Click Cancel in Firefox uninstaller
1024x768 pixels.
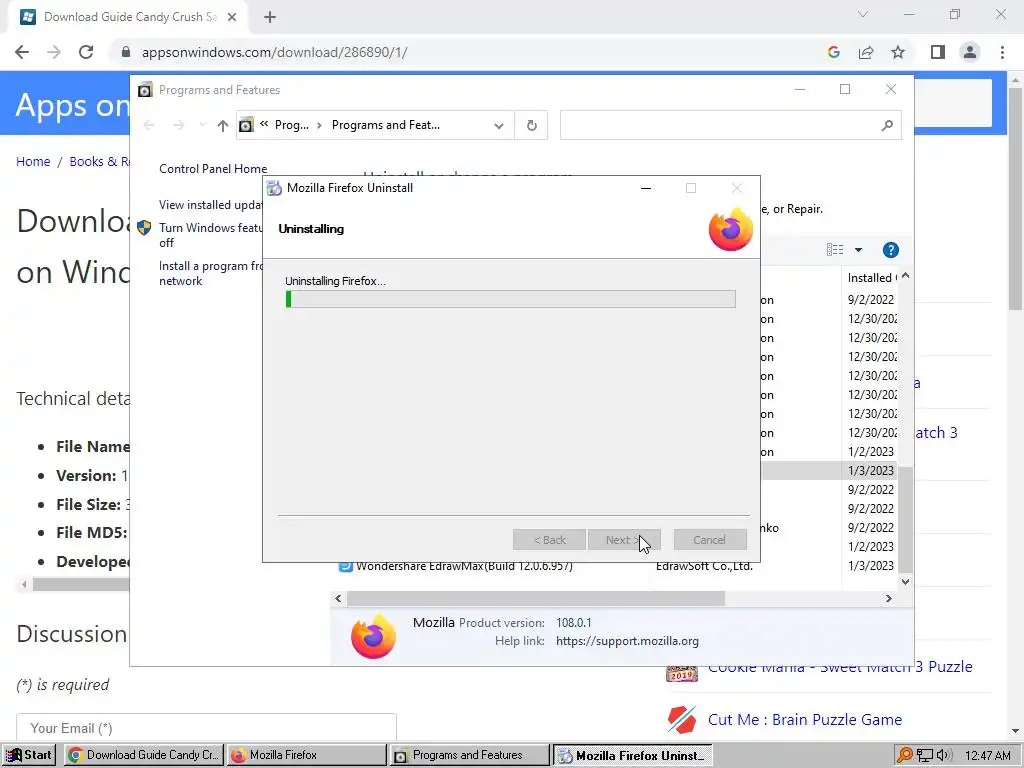[x=709, y=540]
